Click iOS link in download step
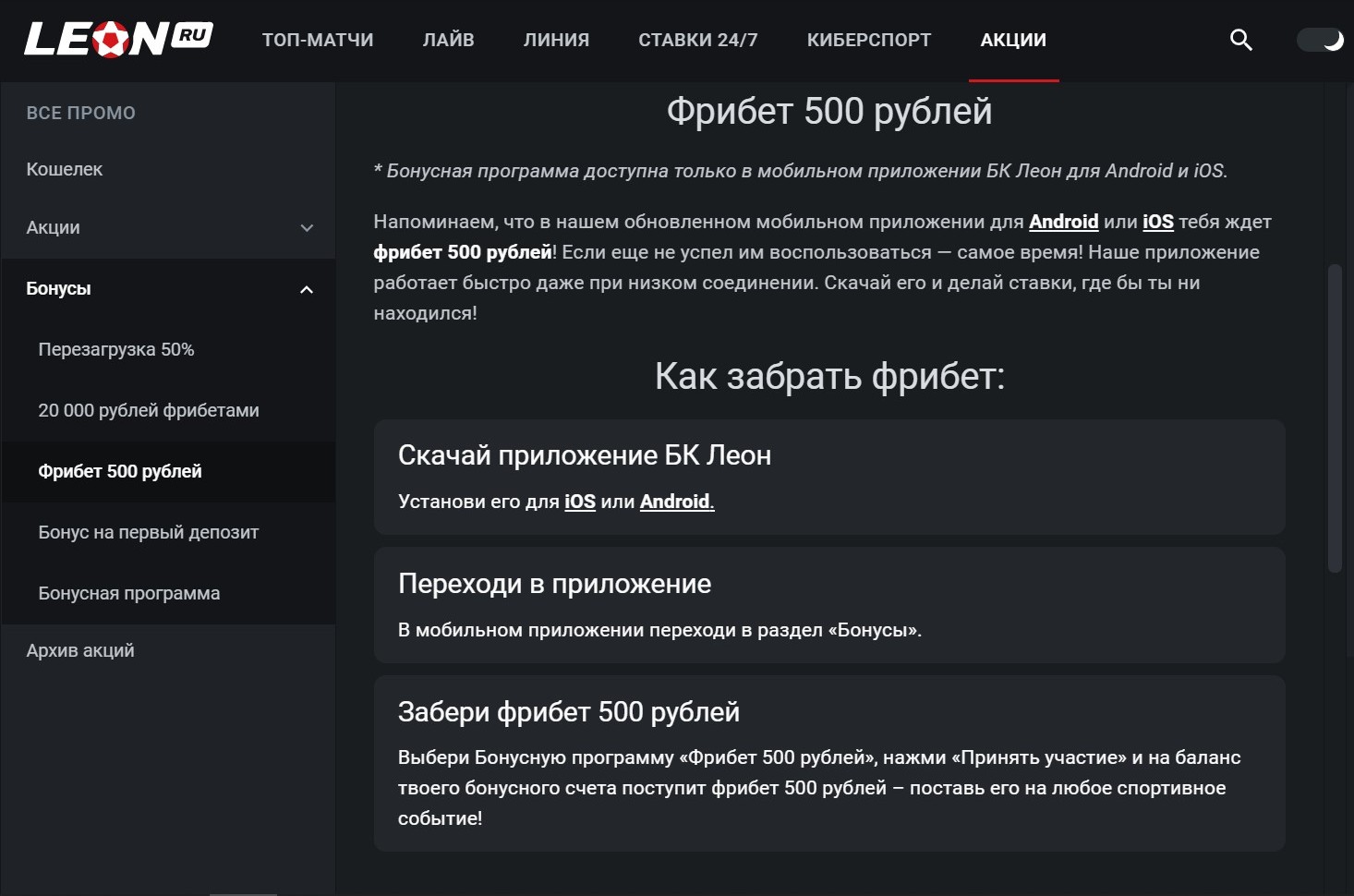Viewport: 1354px width, 896px height. point(580,502)
